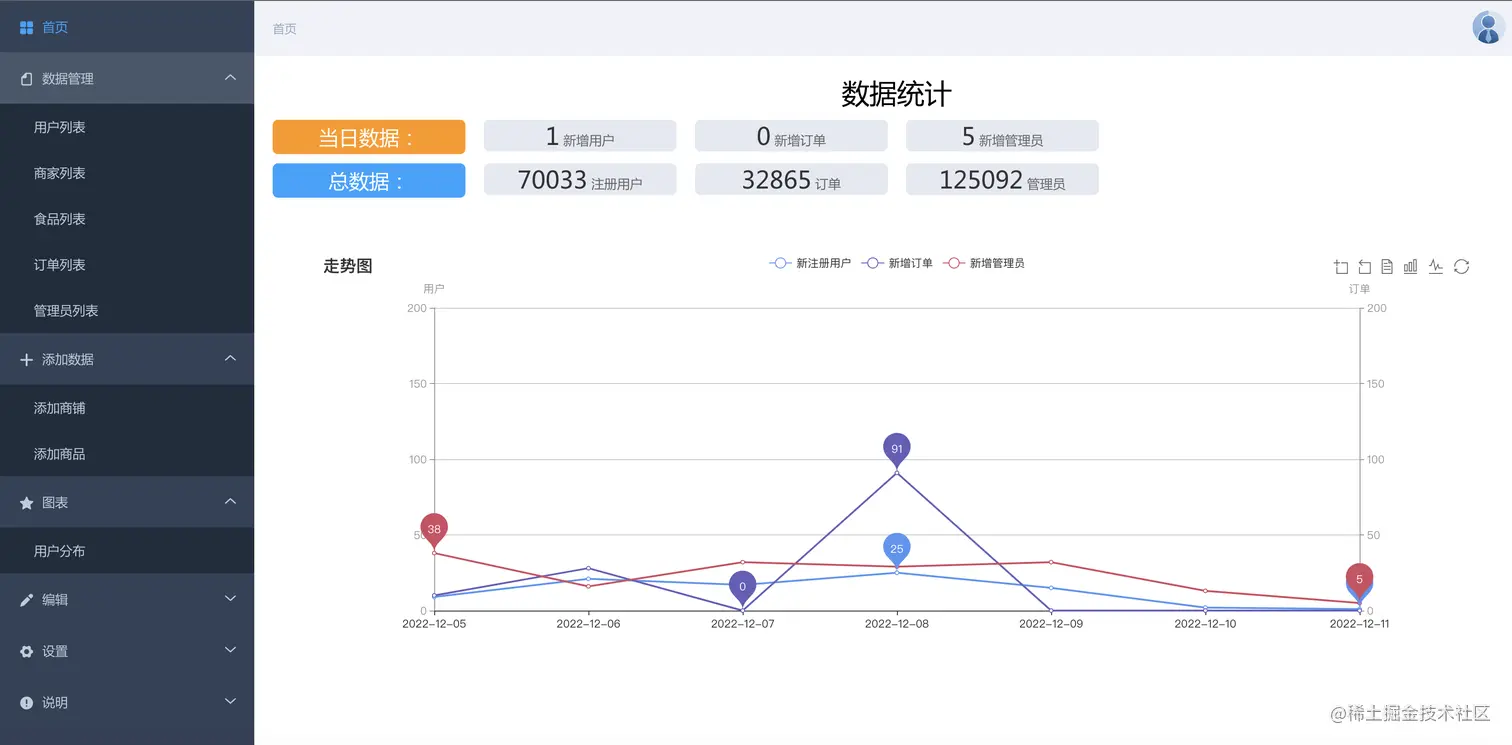Collapse the 数据管理 section
The height and width of the screenshot is (745, 1512).
pos(127,78)
